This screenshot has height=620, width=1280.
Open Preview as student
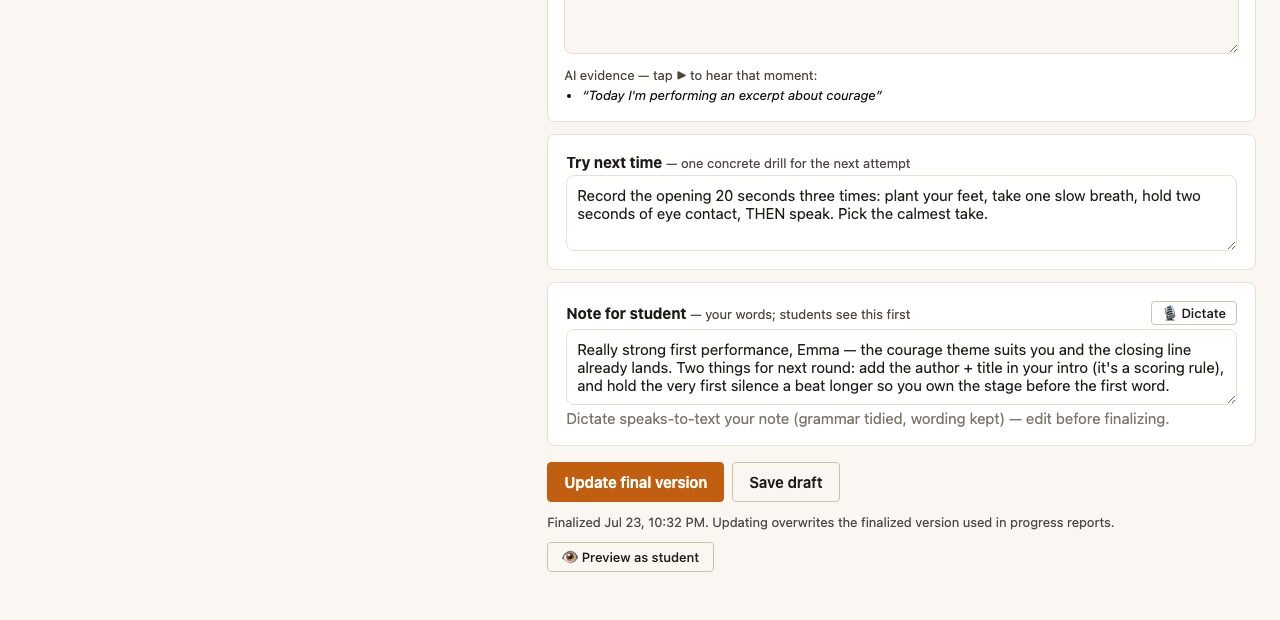tap(630, 557)
